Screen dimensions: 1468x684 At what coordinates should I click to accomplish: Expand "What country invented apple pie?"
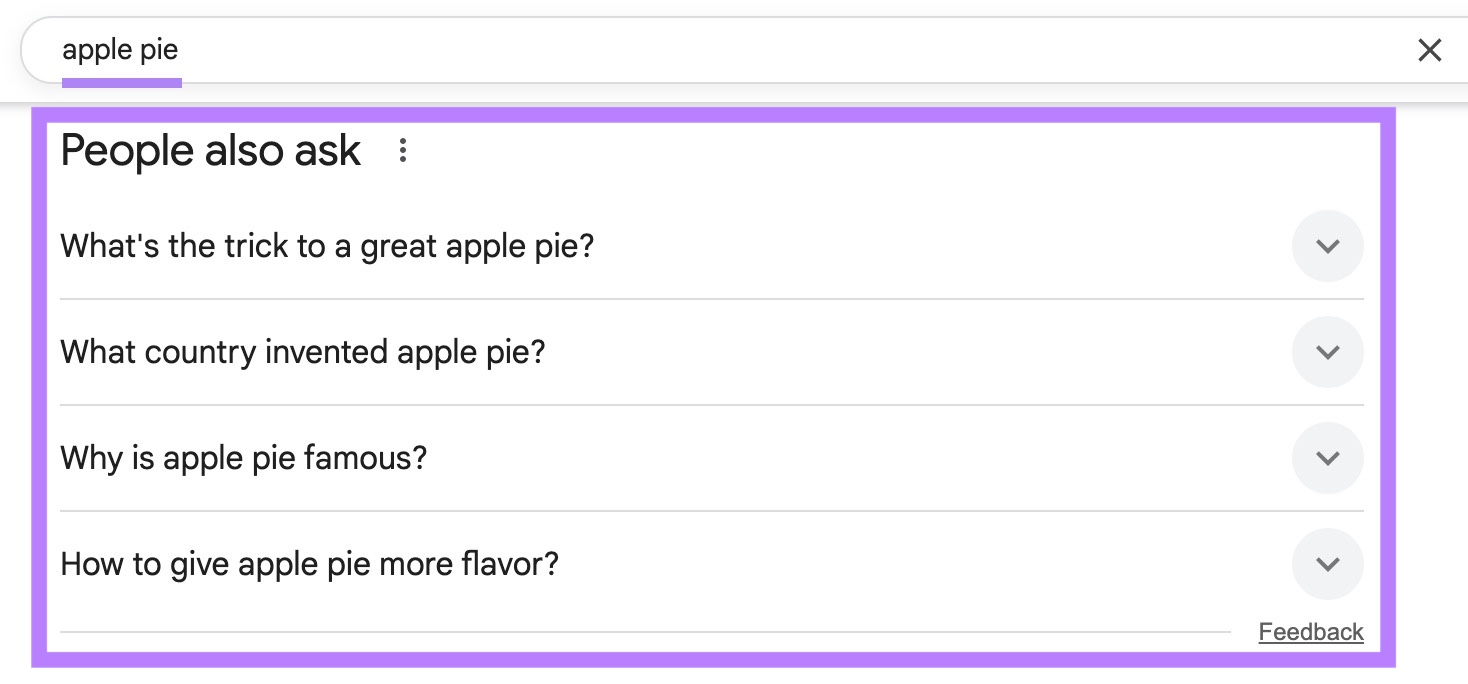point(1328,352)
